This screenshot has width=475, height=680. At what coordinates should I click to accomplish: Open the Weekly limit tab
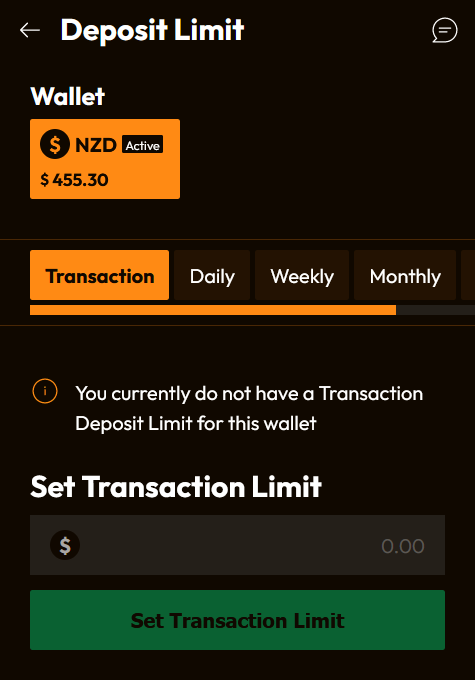click(x=302, y=275)
